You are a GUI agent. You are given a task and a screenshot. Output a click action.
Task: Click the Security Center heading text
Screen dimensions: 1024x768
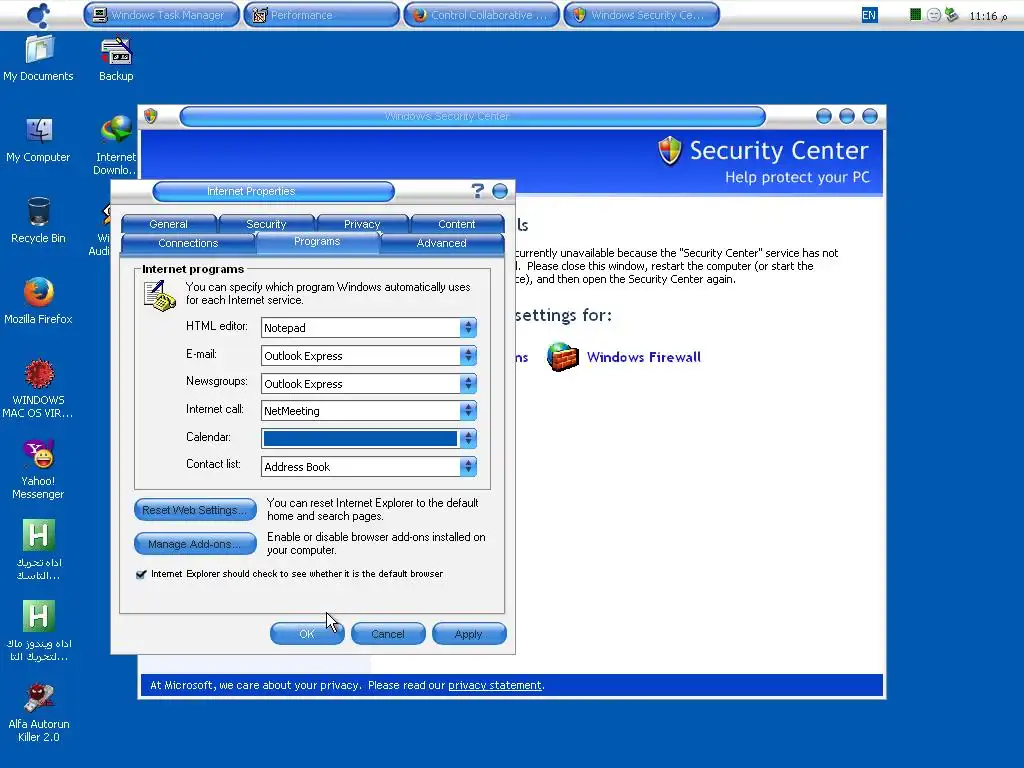(779, 150)
